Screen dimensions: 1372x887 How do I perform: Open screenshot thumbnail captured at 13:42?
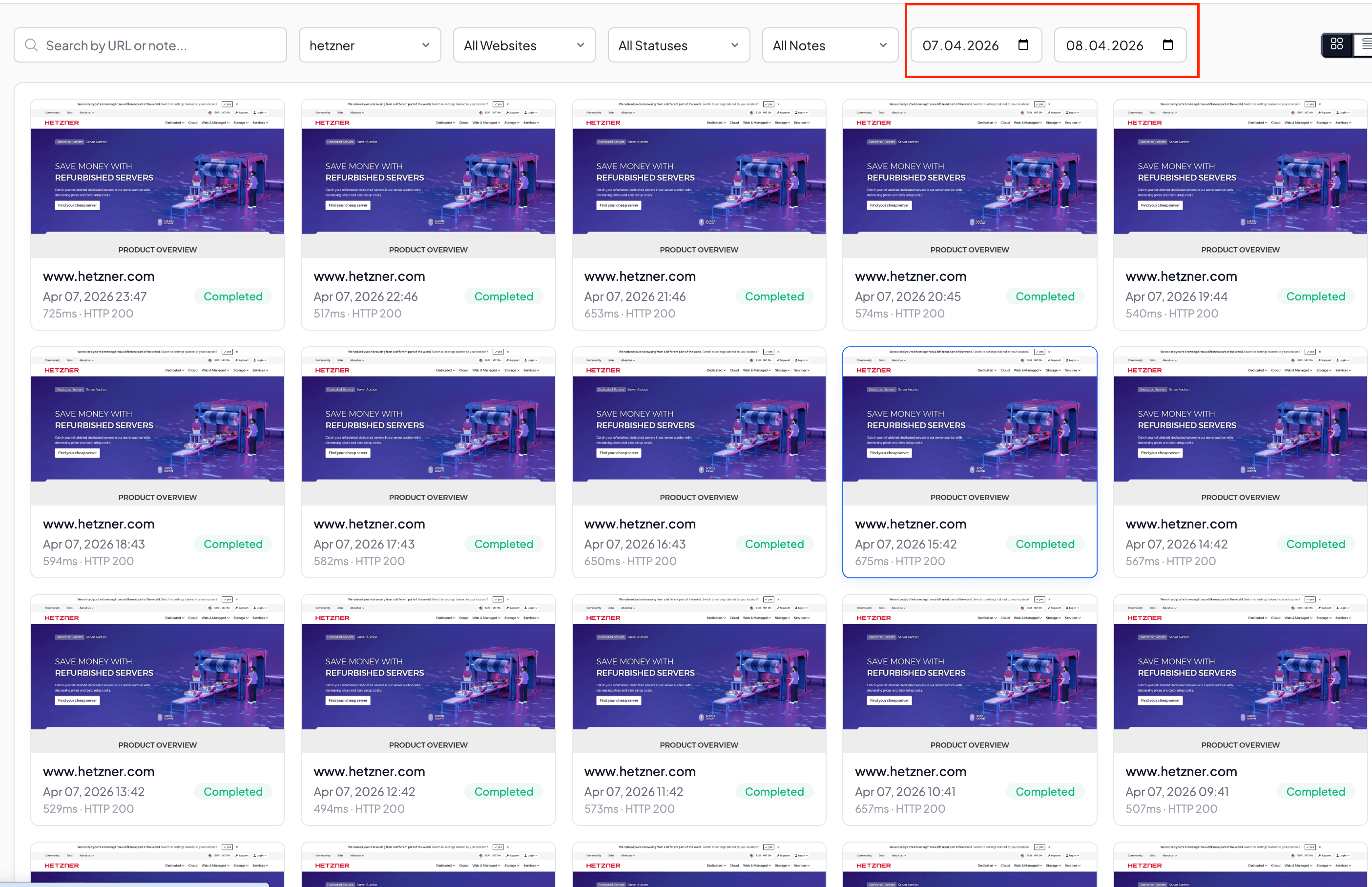[158, 674]
